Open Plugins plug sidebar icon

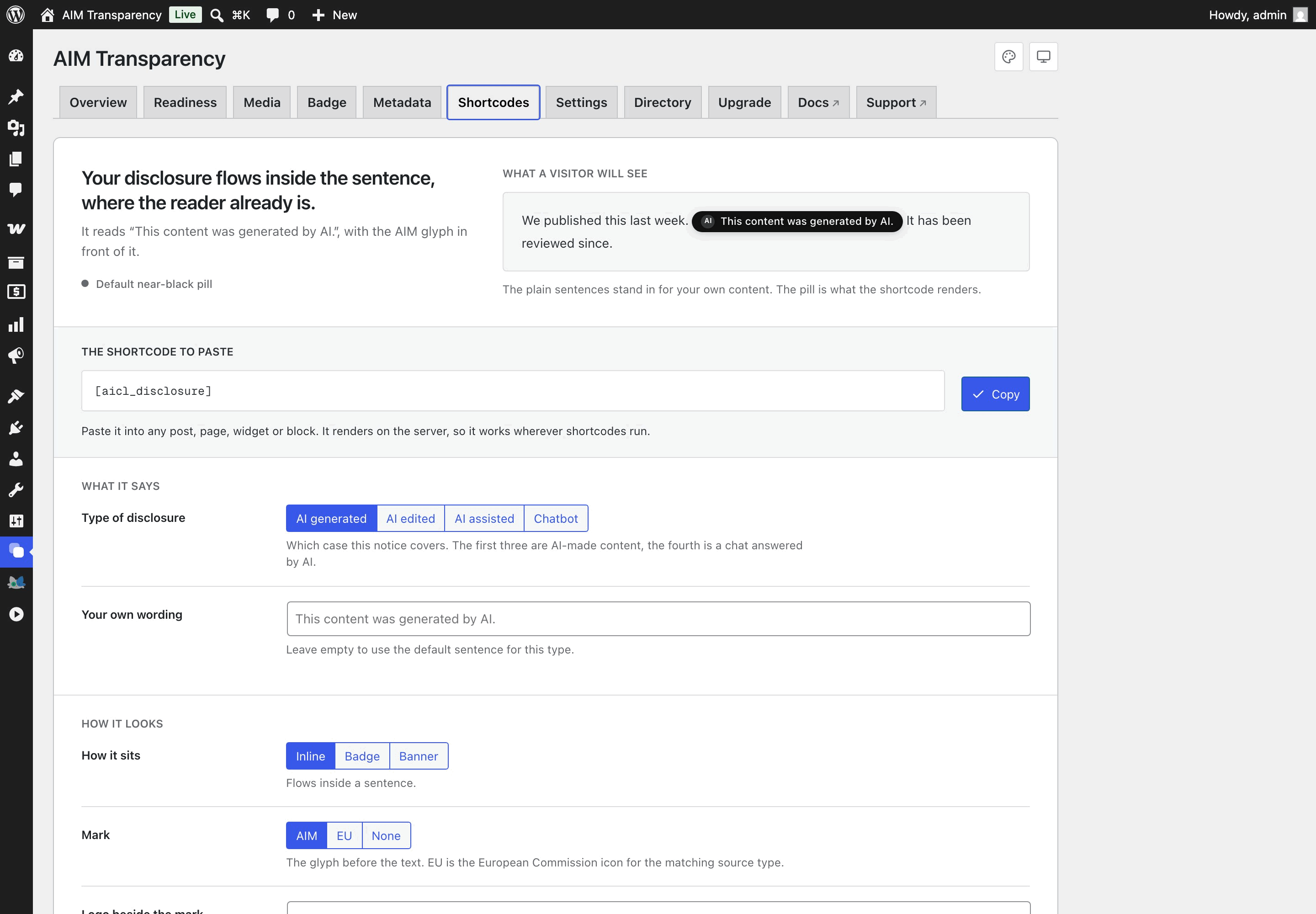coord(16,428)
